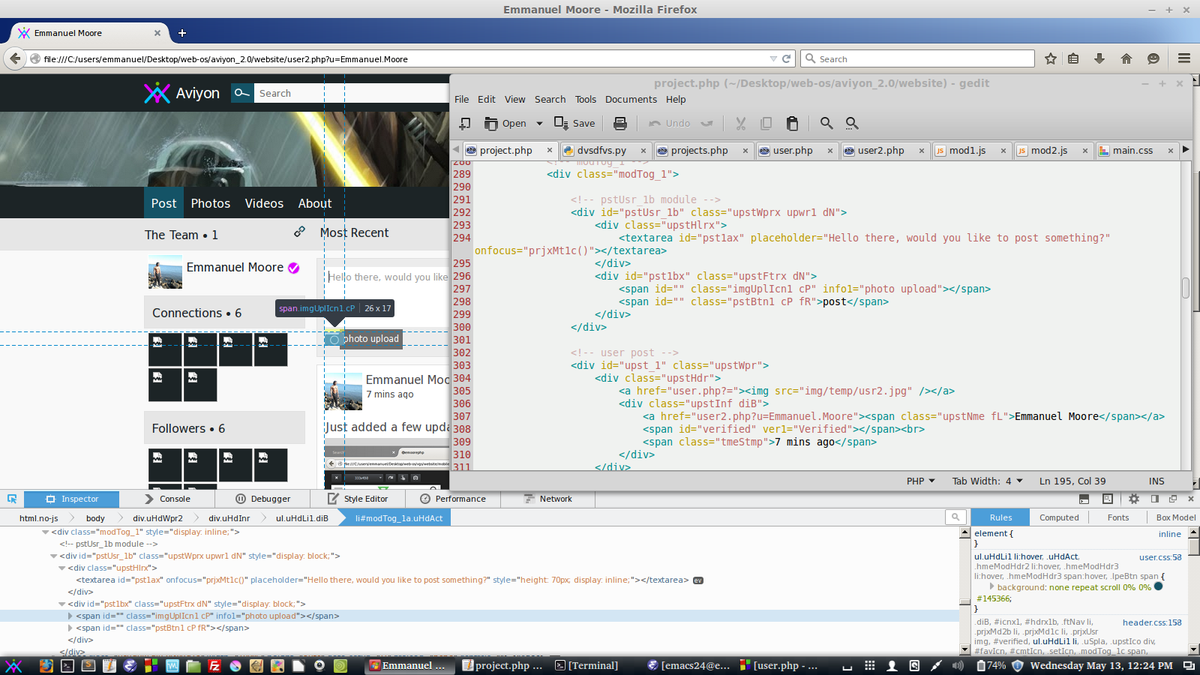Switch to the Performance devtools tab
1200x675 pixels.
click(x=453, y=498)
